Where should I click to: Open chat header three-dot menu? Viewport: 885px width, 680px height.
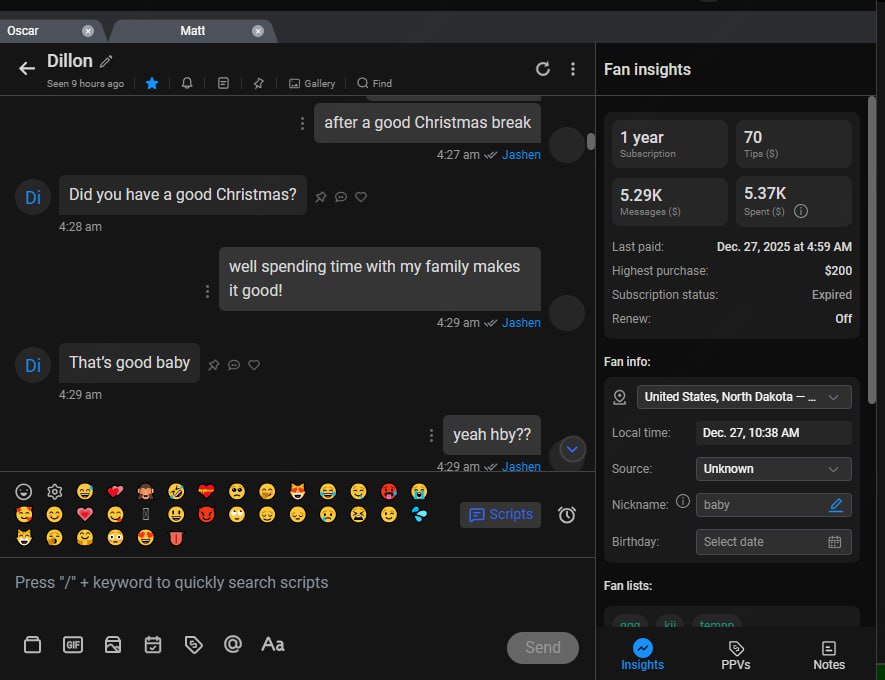[573, 69]
